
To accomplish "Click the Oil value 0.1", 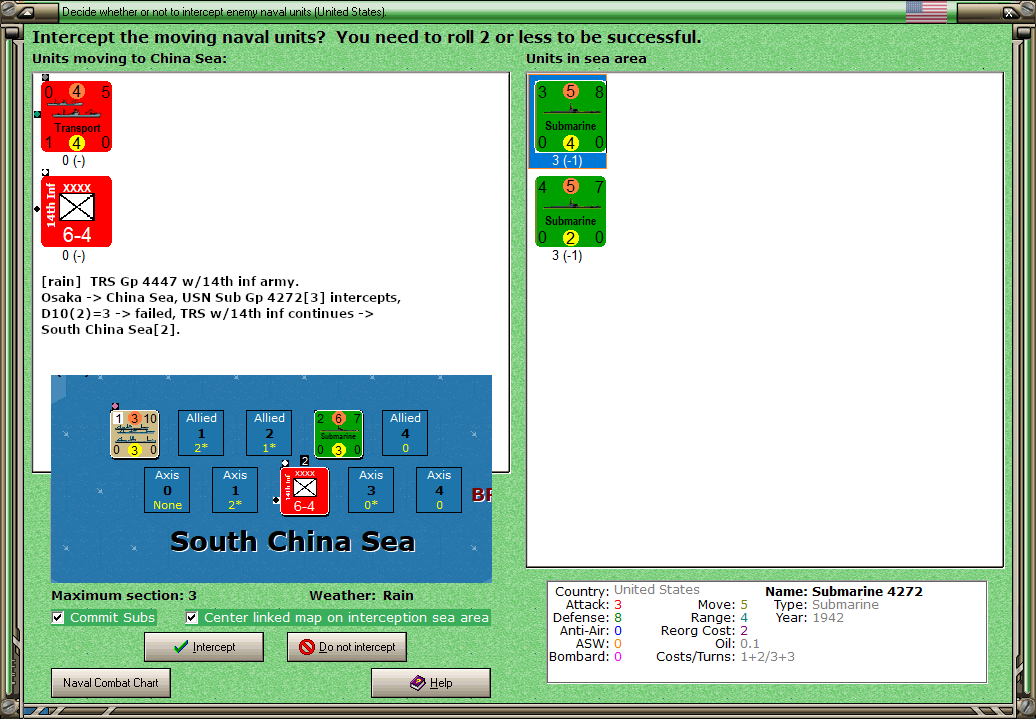I will (750, 644).
